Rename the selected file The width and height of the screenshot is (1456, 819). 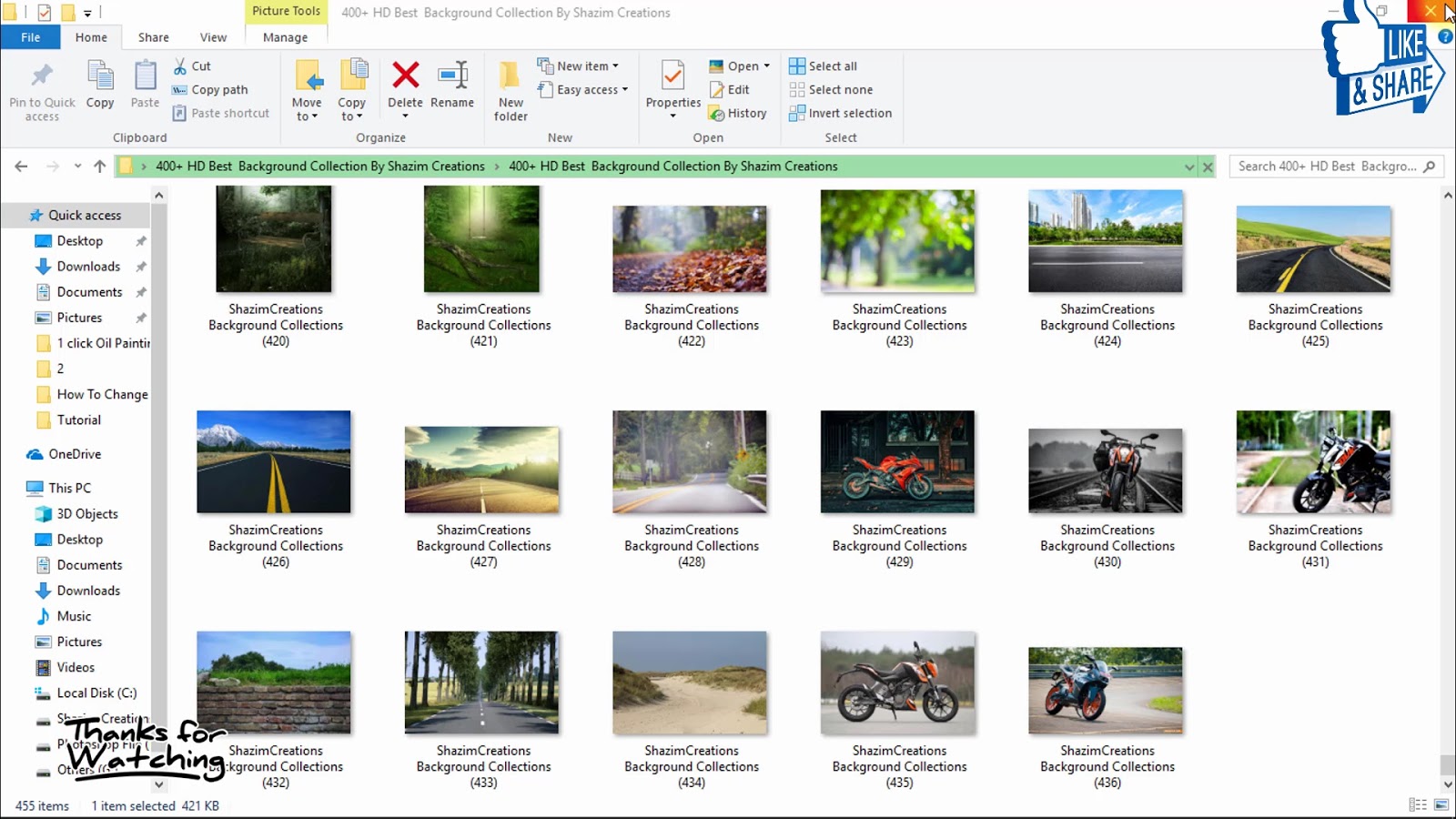pyautogui.click(x=452, y=86)
